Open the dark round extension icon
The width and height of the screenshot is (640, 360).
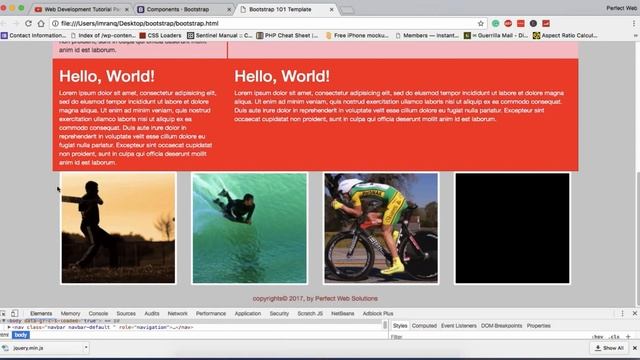533,23
